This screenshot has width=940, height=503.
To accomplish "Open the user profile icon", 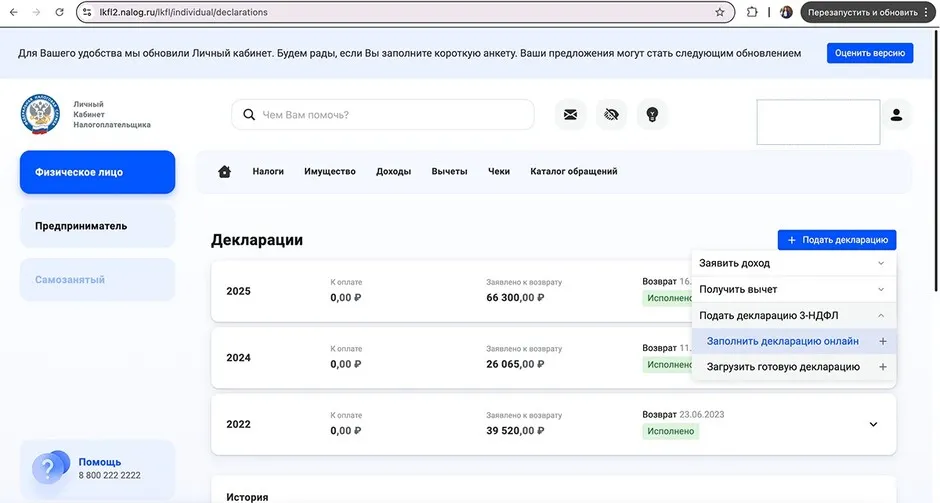I will pyautogui.click(x=896, y=115).
